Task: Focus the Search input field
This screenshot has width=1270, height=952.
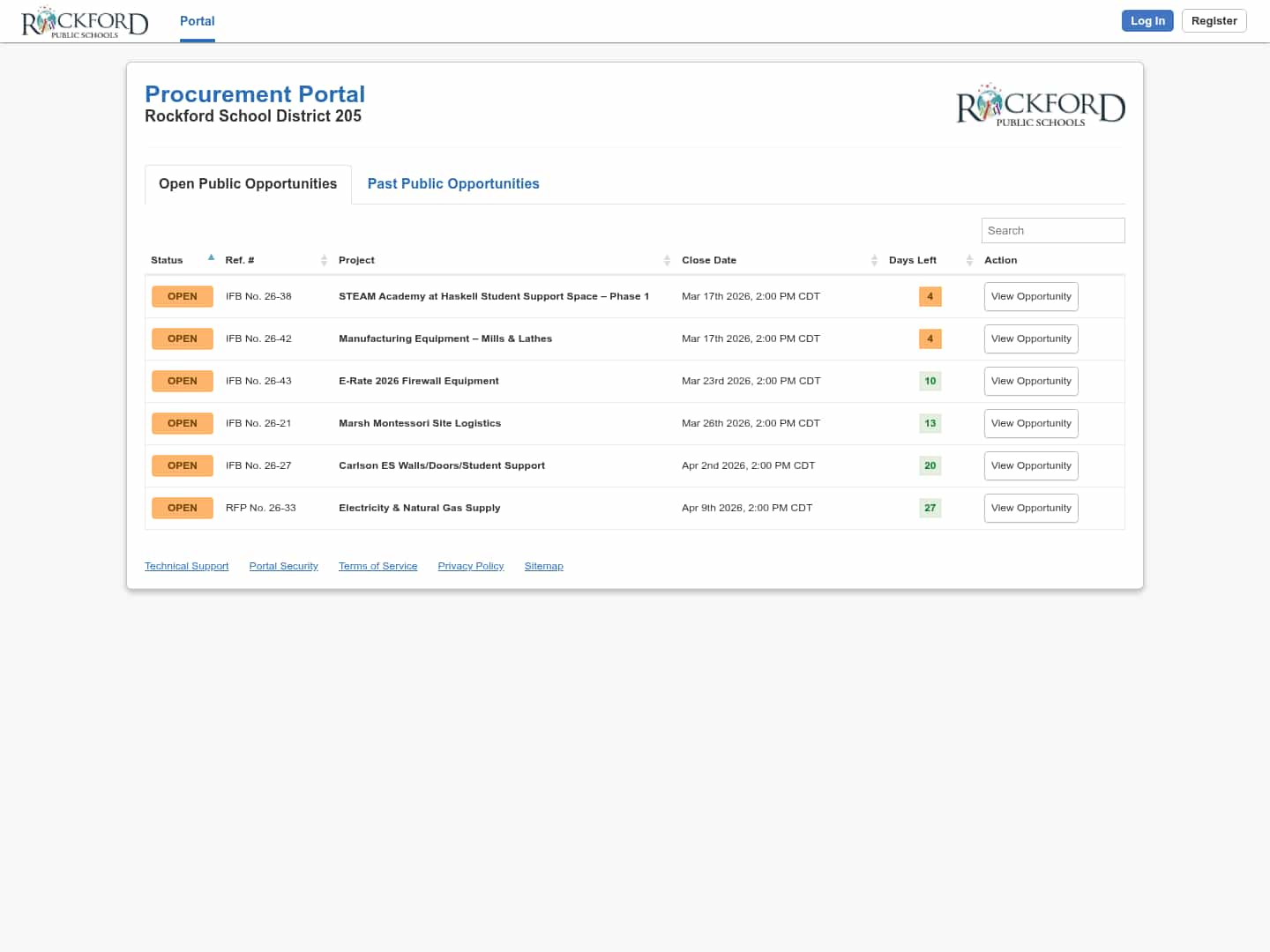Action: pyautogui.click(x=1052, y=230)
